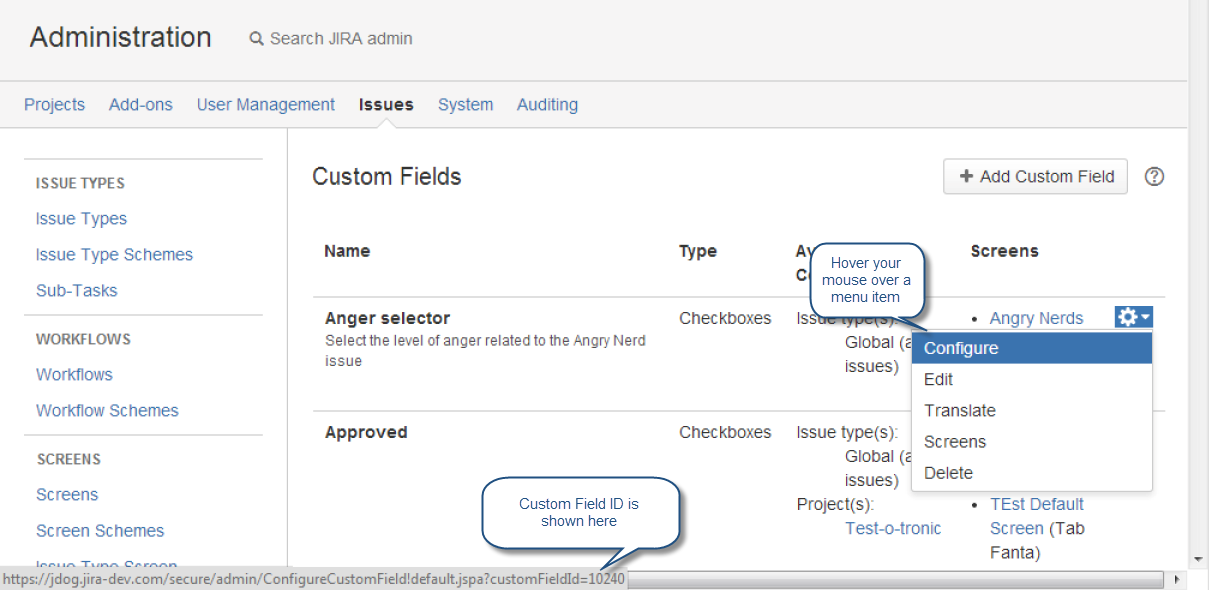Image resolution: width=1209 pixels, height=590 pixels.
Task: Open the gear dropdown for Anger selector
Action: tap(1133, 317)
